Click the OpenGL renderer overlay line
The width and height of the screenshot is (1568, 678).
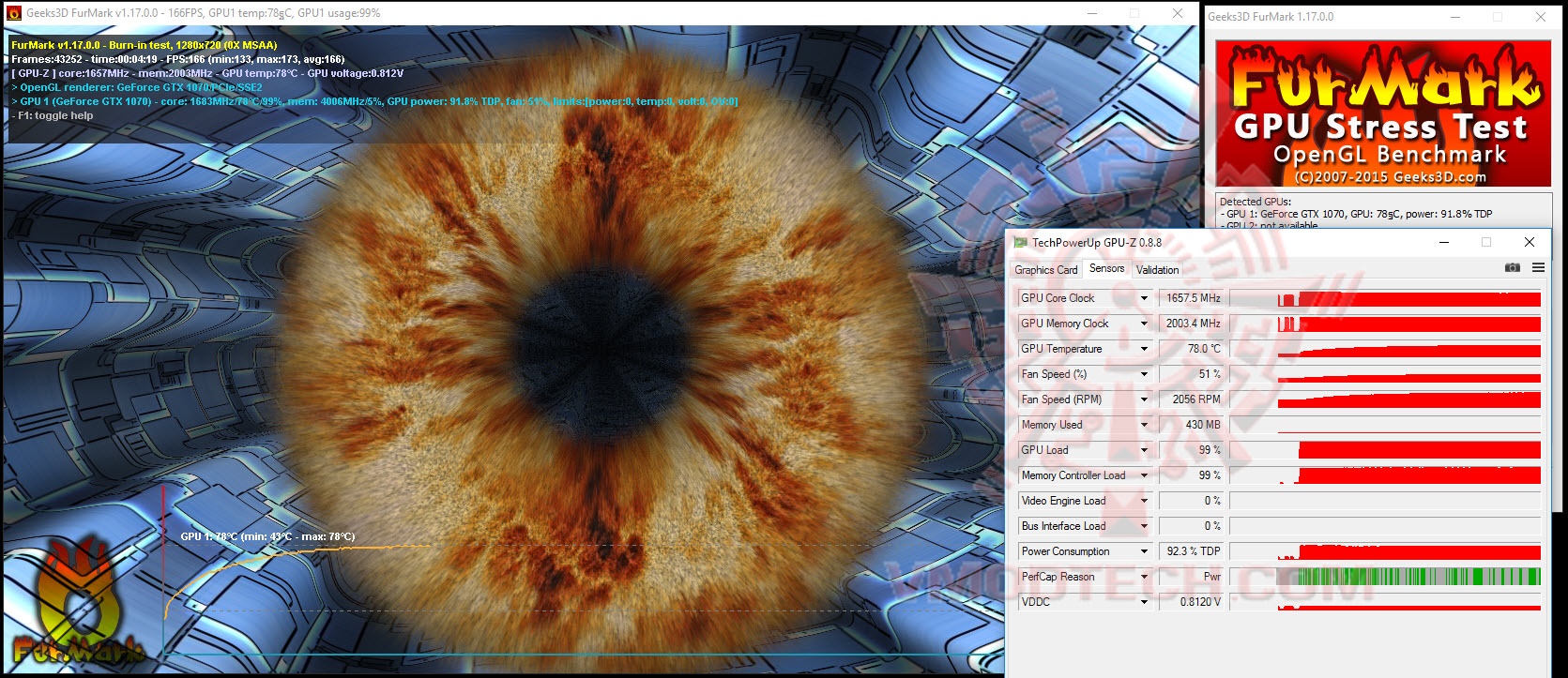pyautogui.click(x=137, y=87)
